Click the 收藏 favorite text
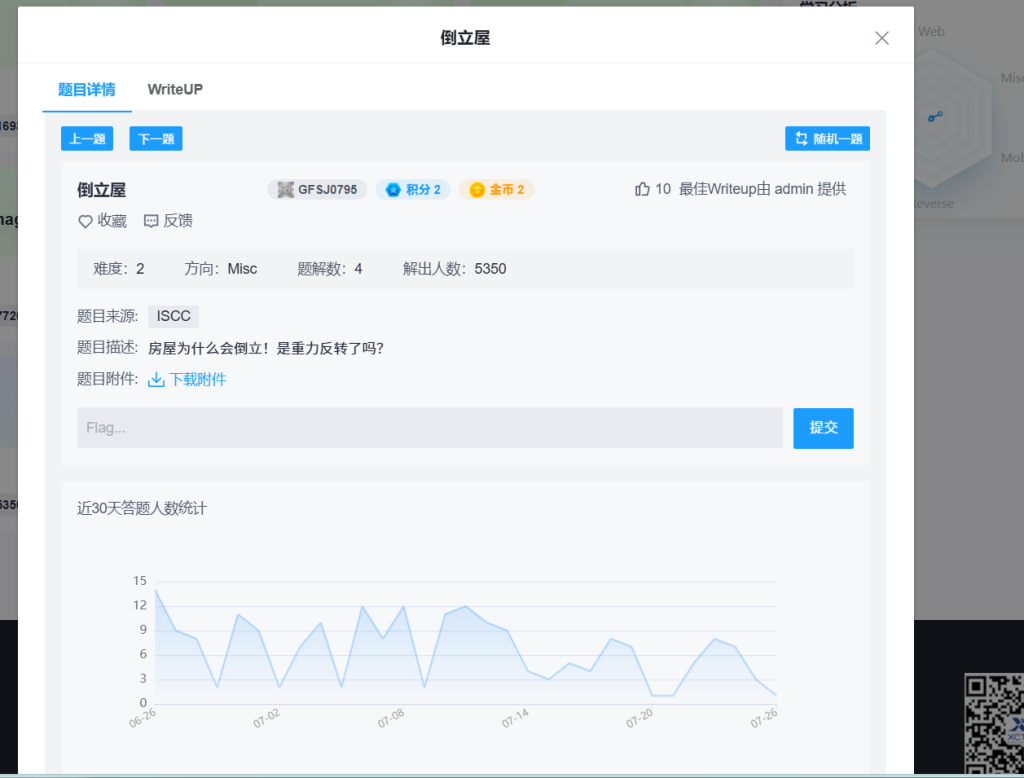 (x=112, y=221)
